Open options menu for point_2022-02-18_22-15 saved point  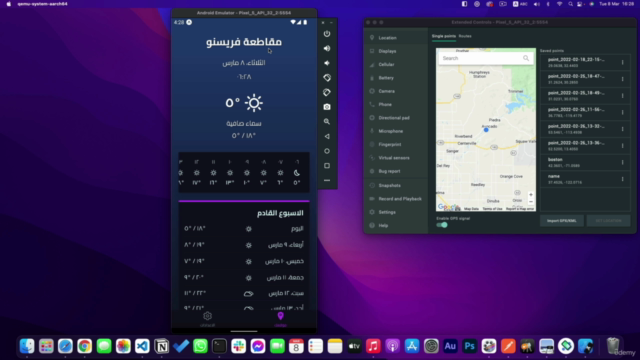pos(622,62)
